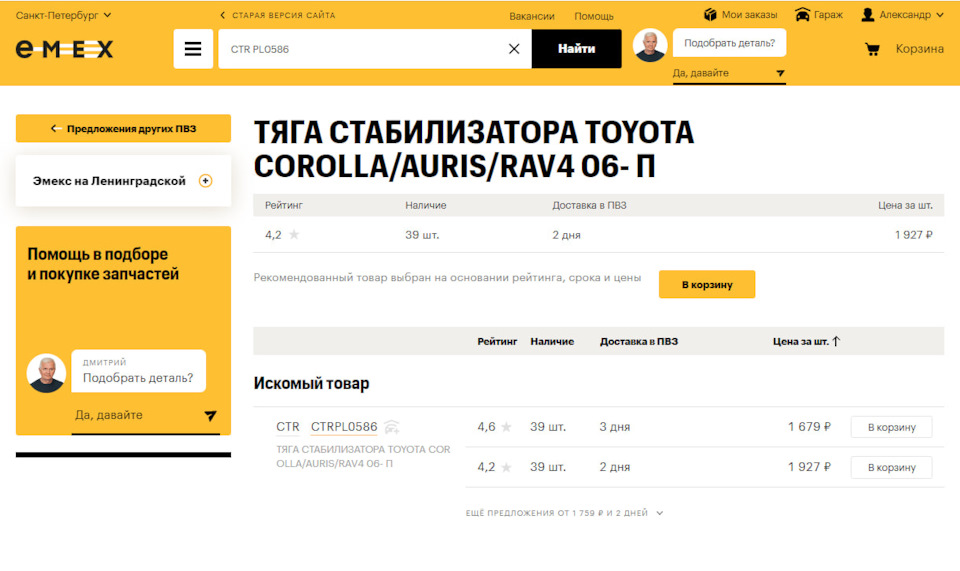The height and width of the screenshot is (571, 960).
Task: Click the Найти search button
Action: 576,49
